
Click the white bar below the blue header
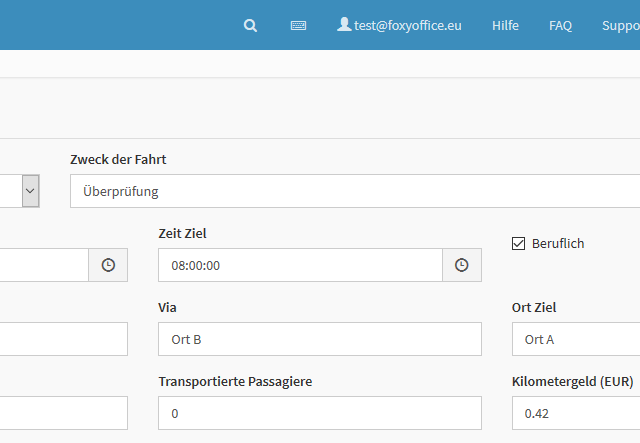pos(320,63)
